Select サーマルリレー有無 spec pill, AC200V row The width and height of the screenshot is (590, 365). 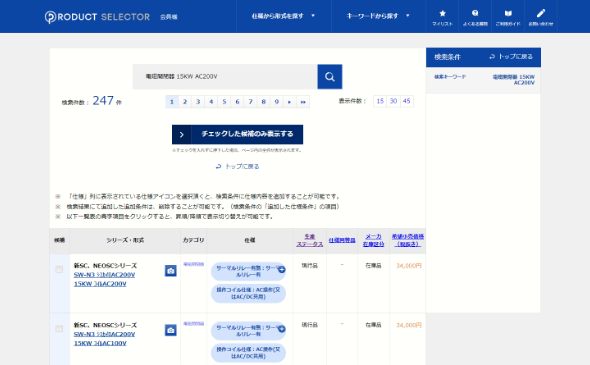click(248, 272)
